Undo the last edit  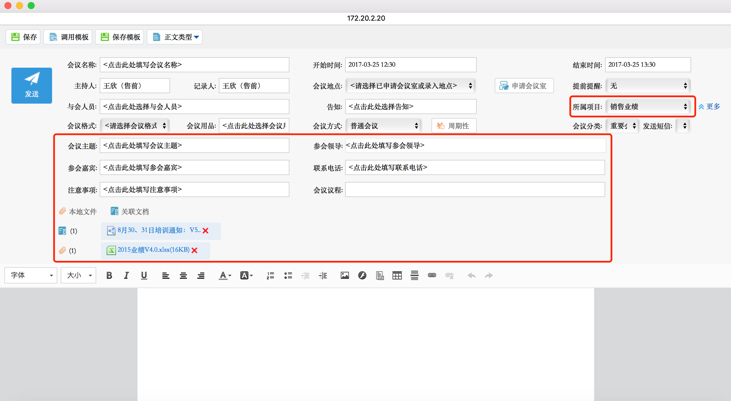pos(472,276)
